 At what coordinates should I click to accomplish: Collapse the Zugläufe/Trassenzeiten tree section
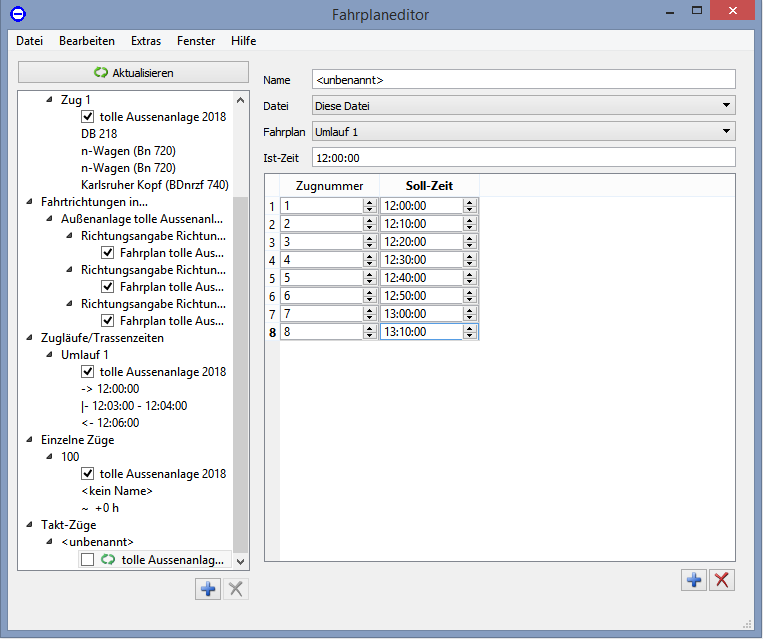click(x=31, y=338)
